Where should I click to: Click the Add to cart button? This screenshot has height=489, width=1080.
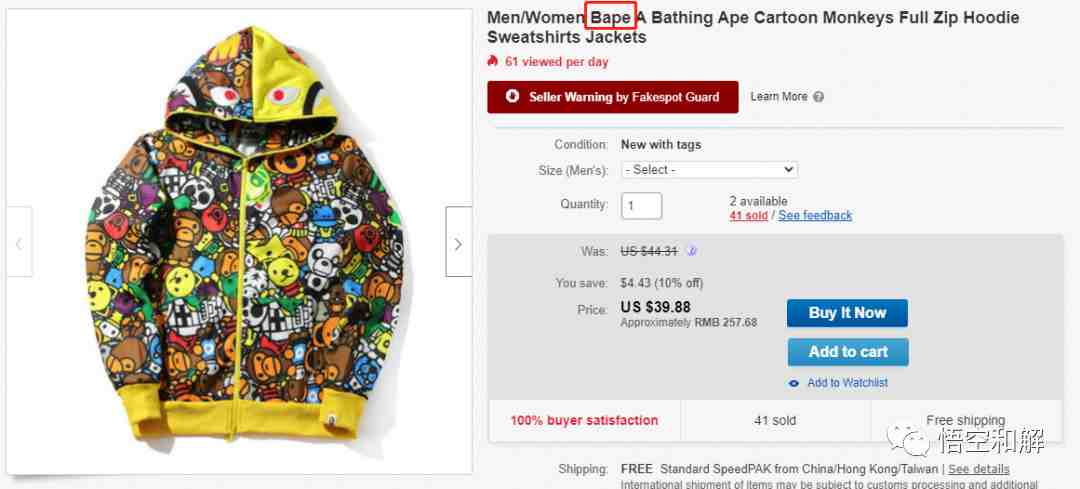tap(848, 352)
